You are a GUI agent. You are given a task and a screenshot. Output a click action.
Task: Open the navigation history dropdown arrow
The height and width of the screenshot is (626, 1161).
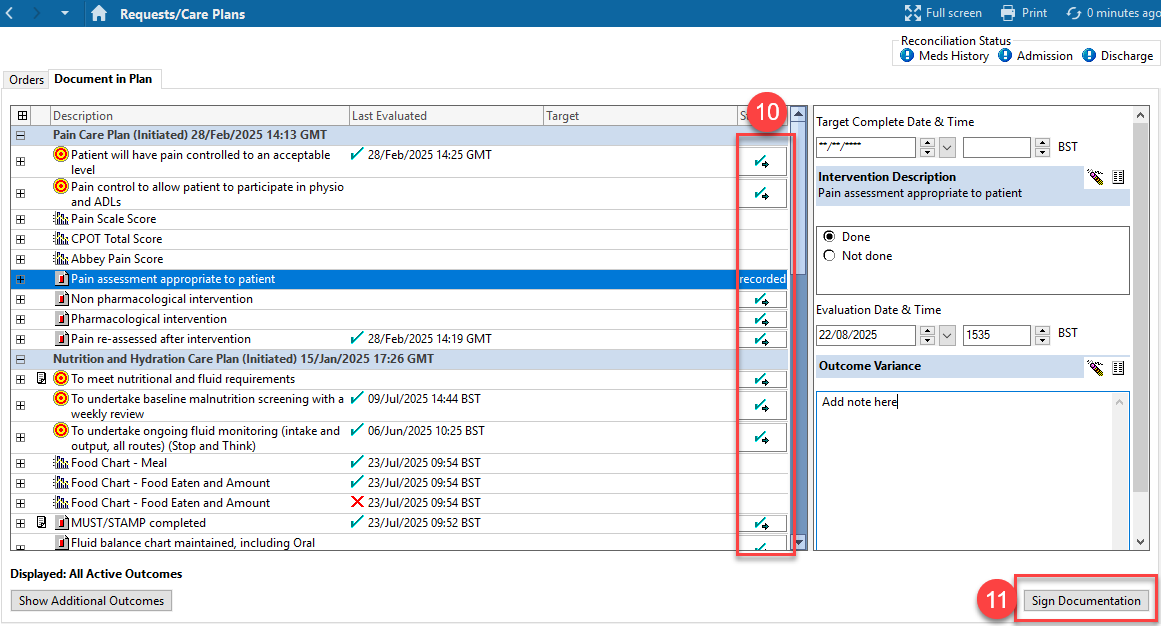(x=64, y=13)
